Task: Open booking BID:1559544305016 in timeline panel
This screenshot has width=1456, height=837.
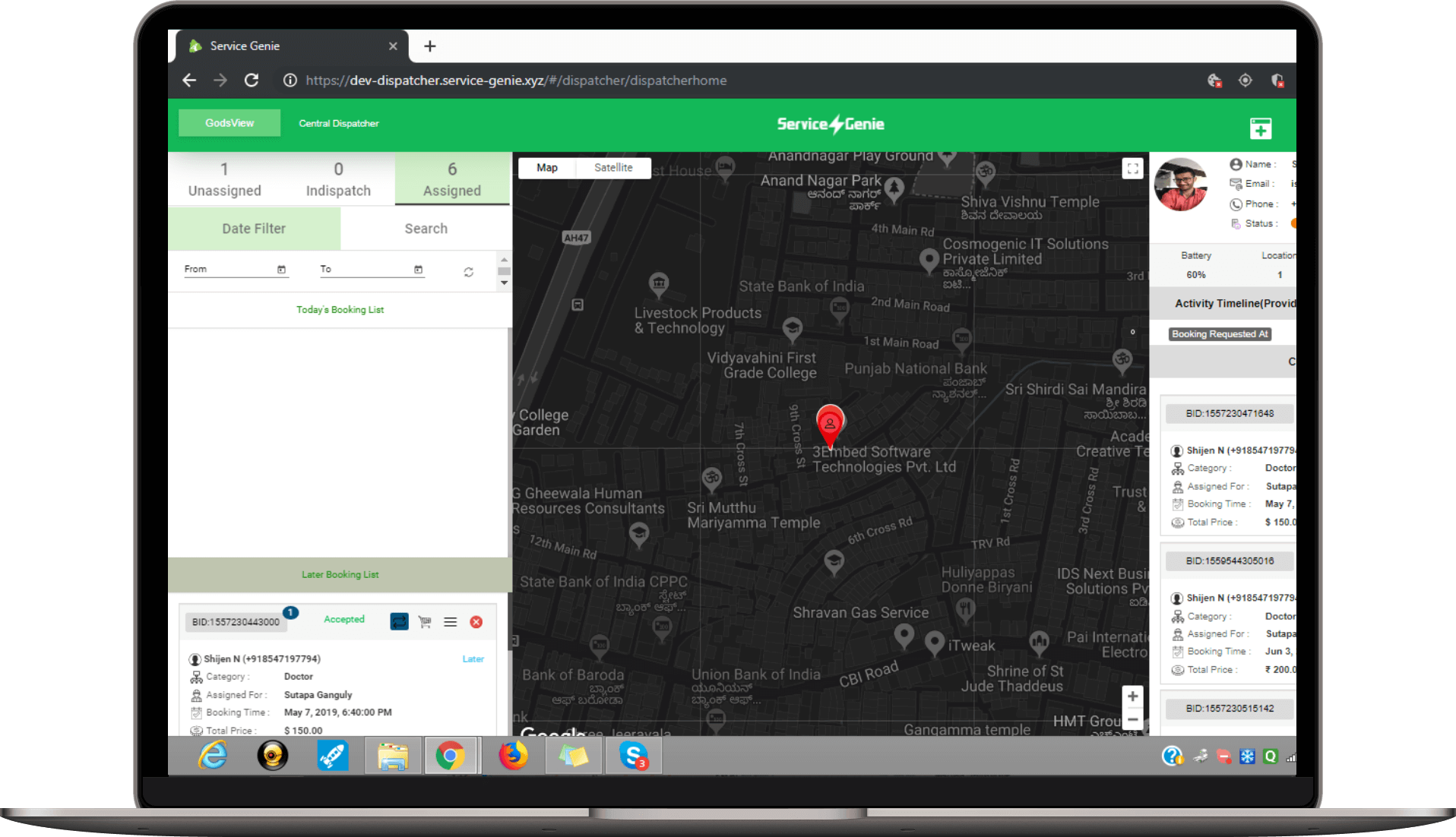Action: point(1230,561)
